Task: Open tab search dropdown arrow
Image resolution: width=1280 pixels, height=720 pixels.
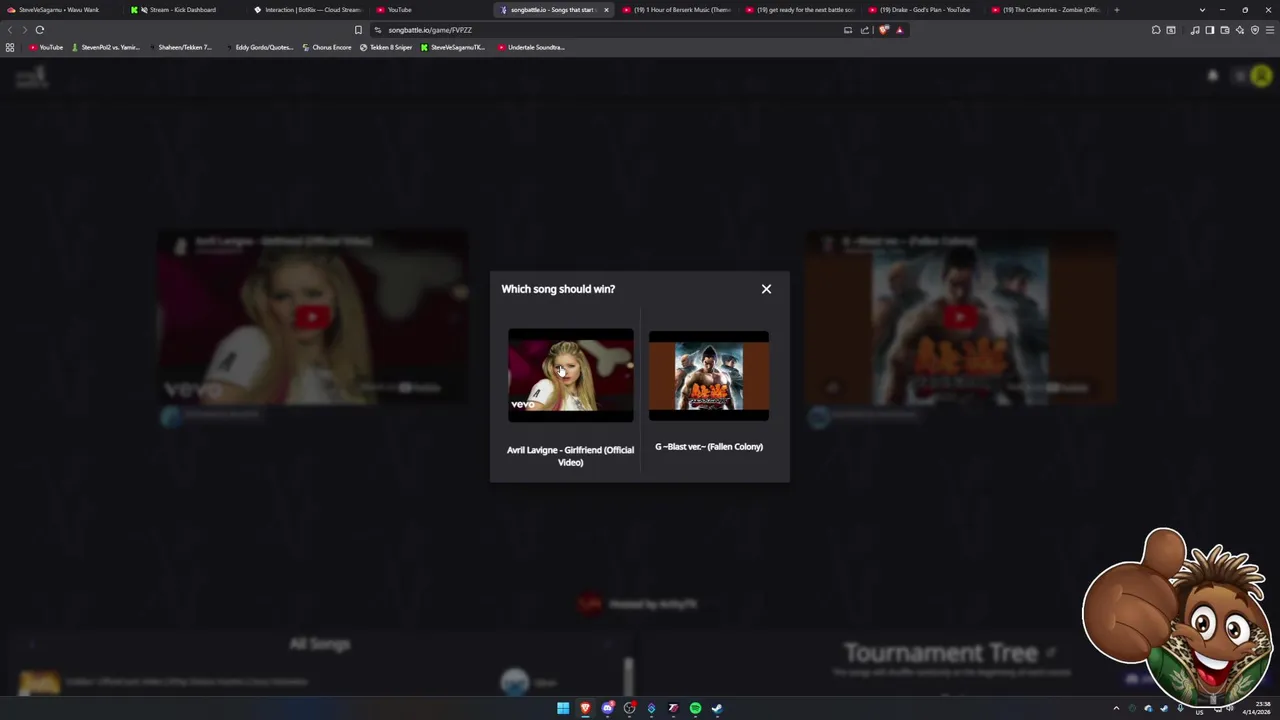Action: (x=1202, y=10)
